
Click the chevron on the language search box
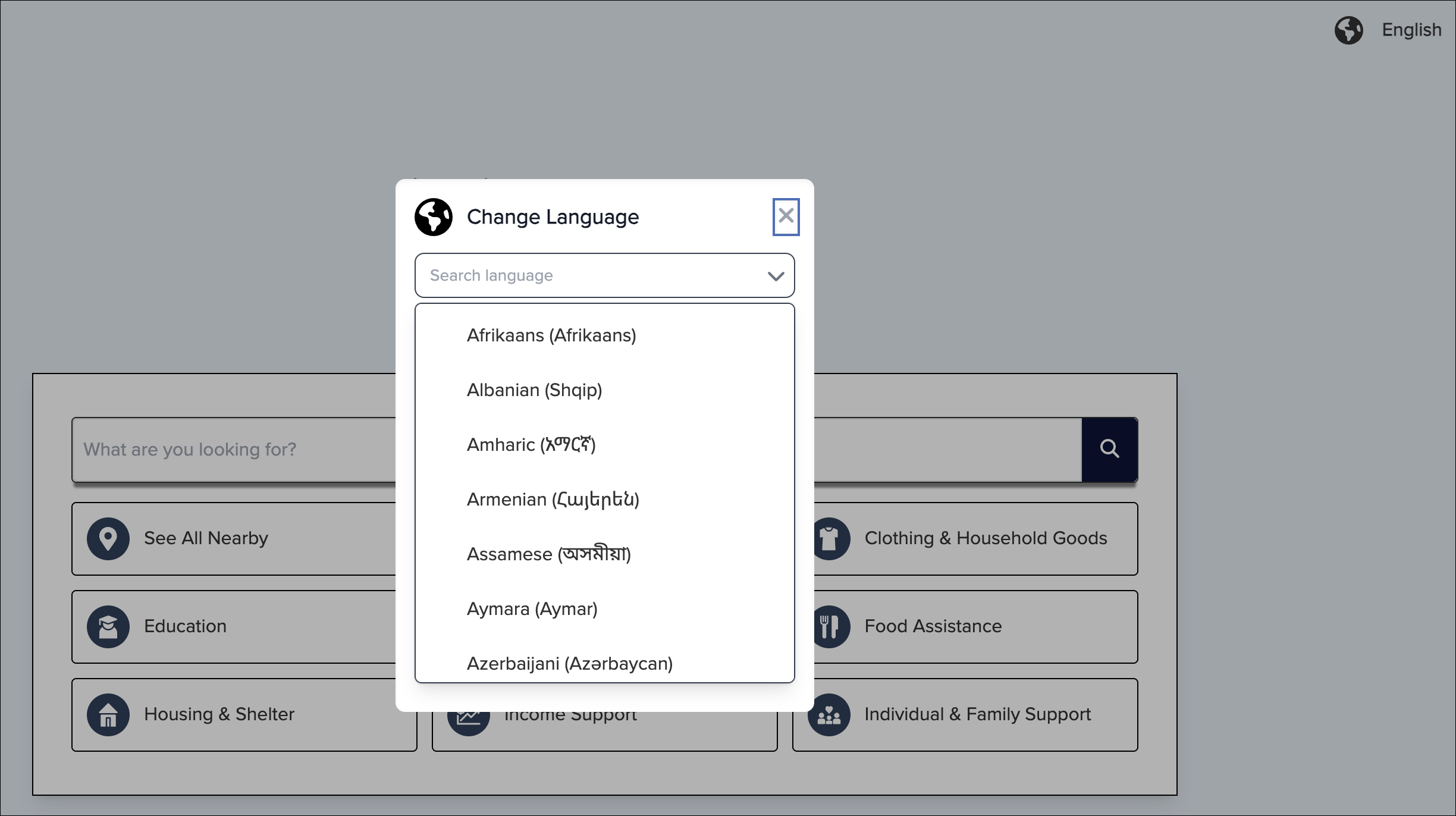pyautogui.click(x=775, y=275)
